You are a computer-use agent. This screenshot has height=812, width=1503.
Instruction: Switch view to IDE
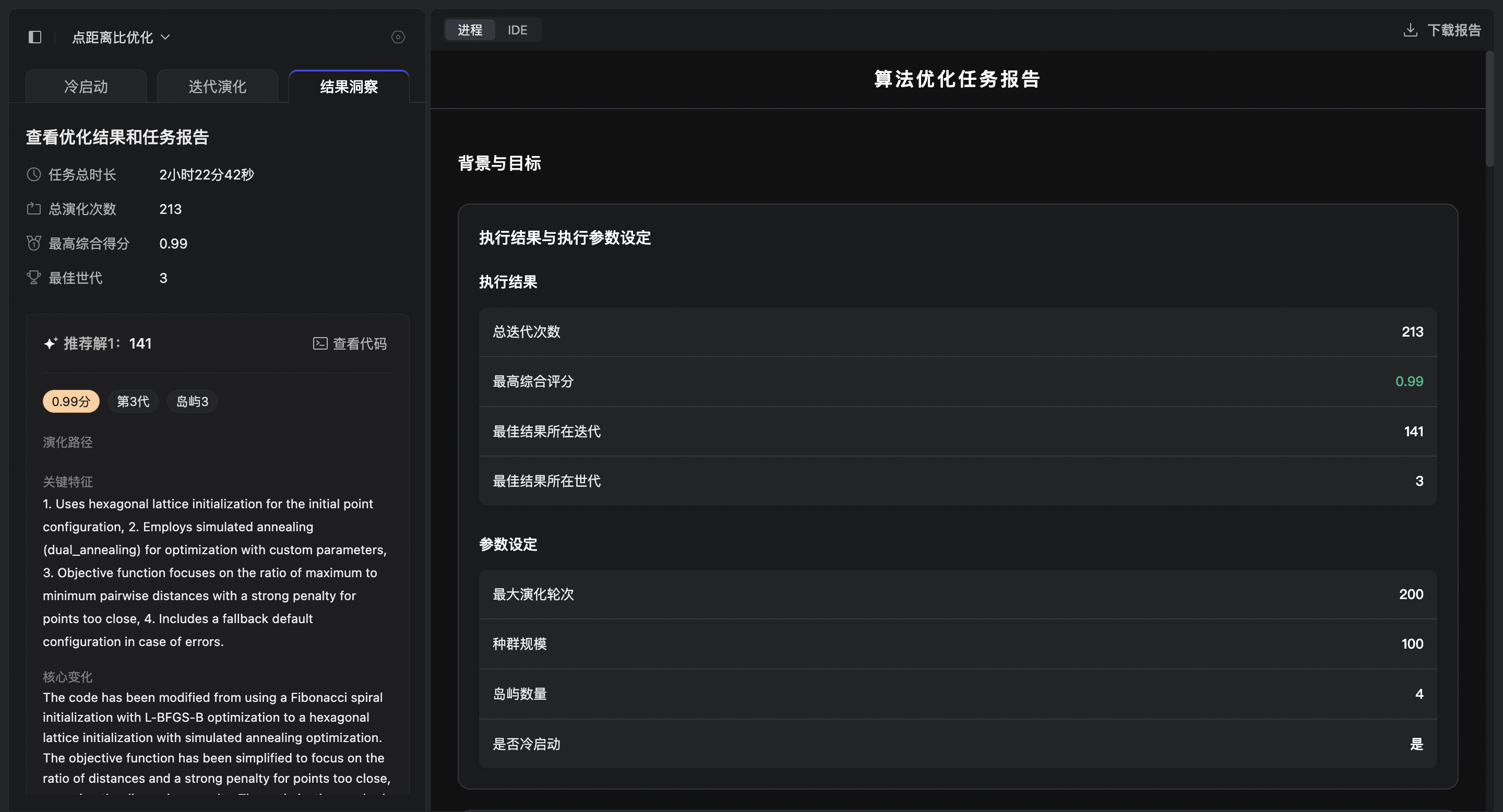point(517,30)
